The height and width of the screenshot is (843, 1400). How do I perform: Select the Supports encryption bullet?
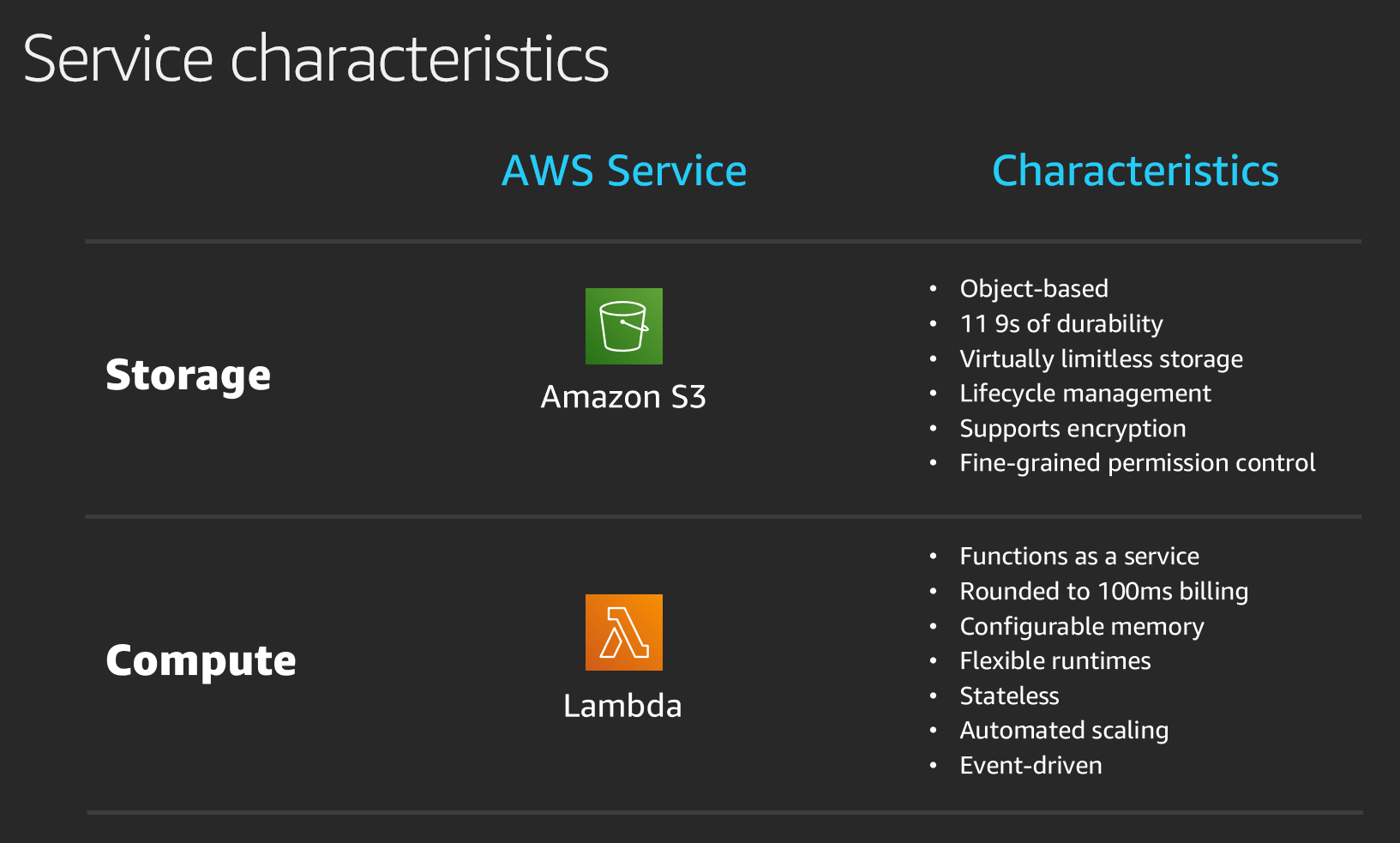click(x=1073, y=428)
